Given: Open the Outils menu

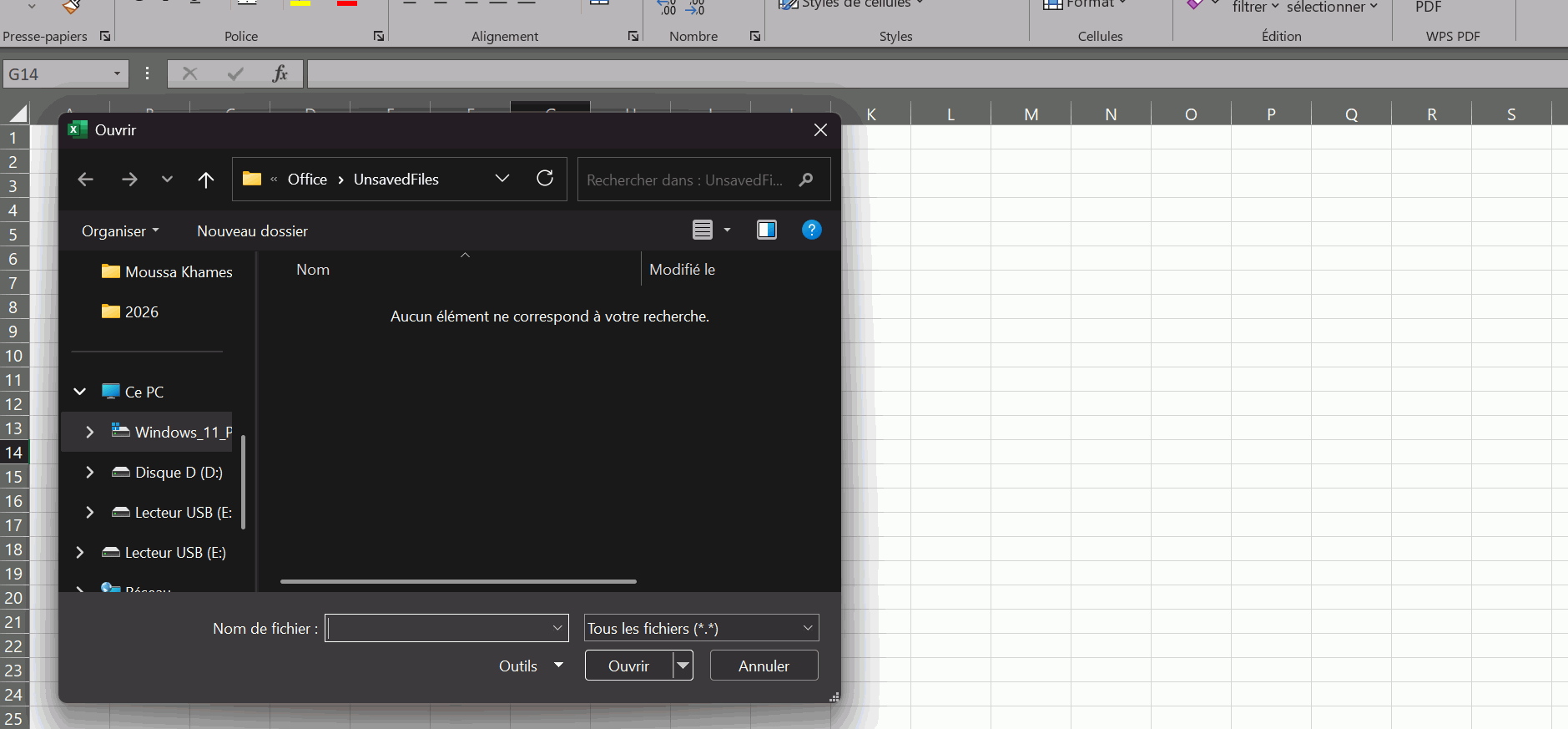Looking at the screenshot, I should pos(530,666).
